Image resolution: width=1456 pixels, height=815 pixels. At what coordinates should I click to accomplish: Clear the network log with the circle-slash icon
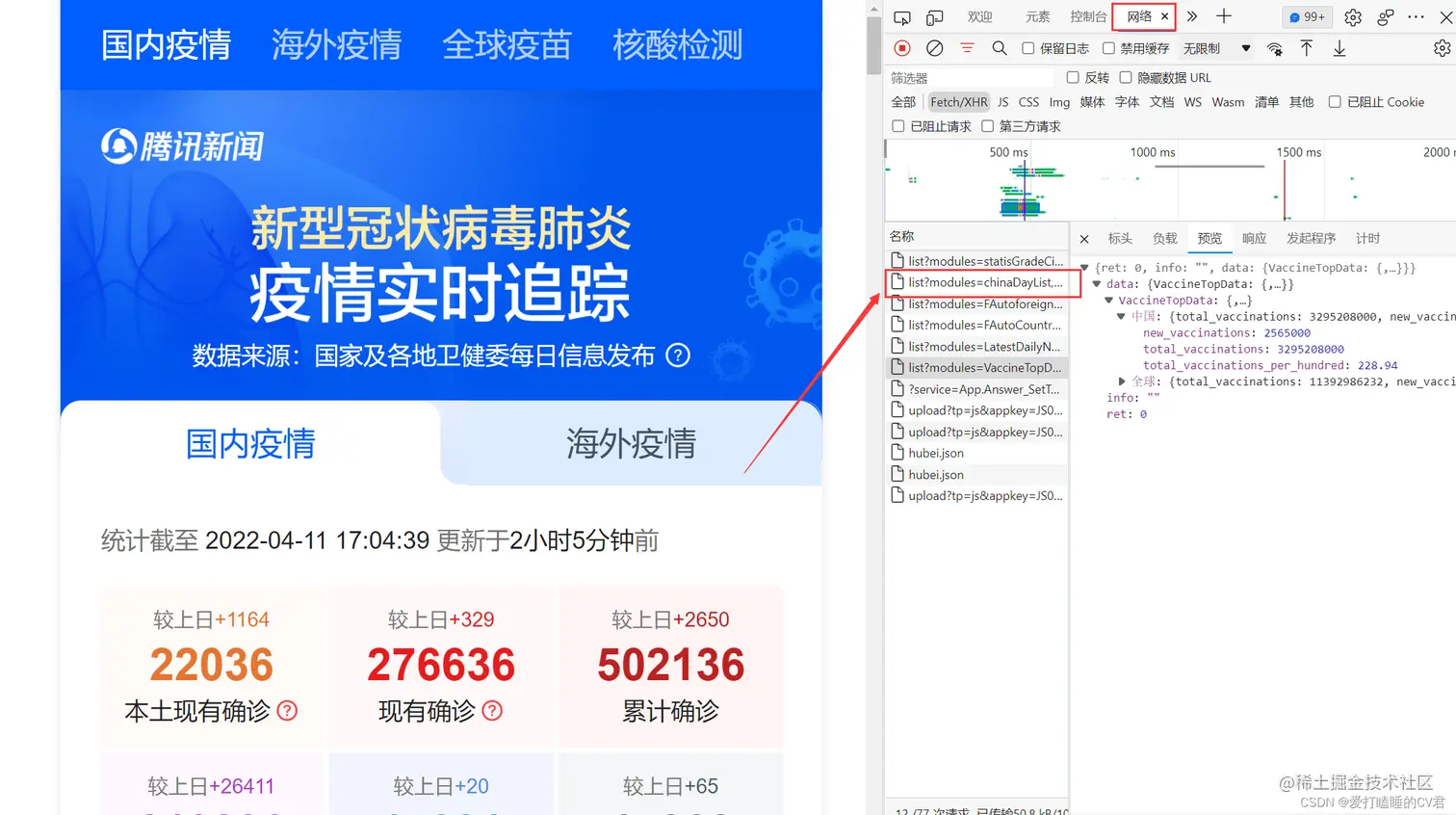click(x=934, y=47)
